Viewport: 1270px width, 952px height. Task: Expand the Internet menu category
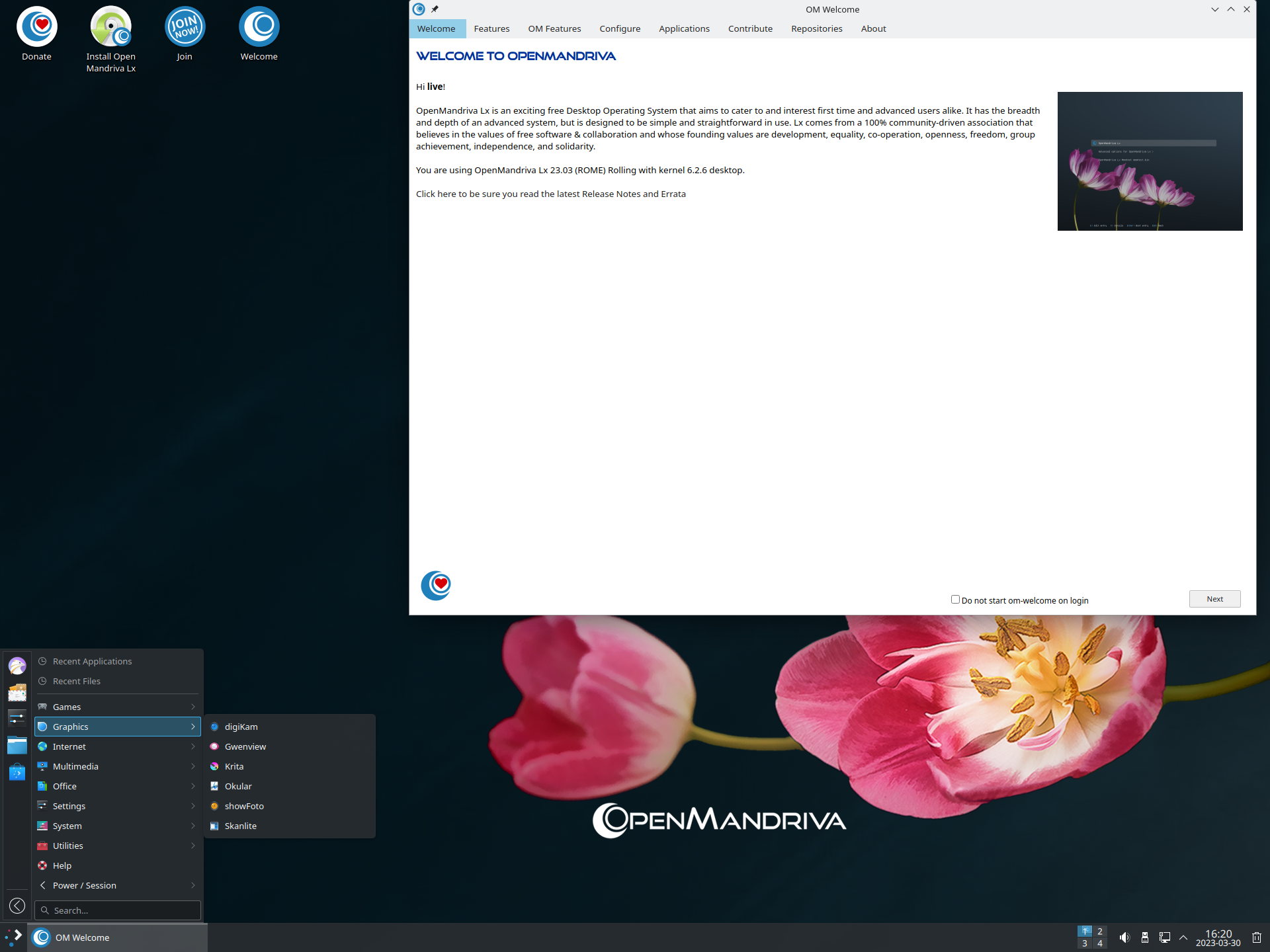click(x=118, y=746)
